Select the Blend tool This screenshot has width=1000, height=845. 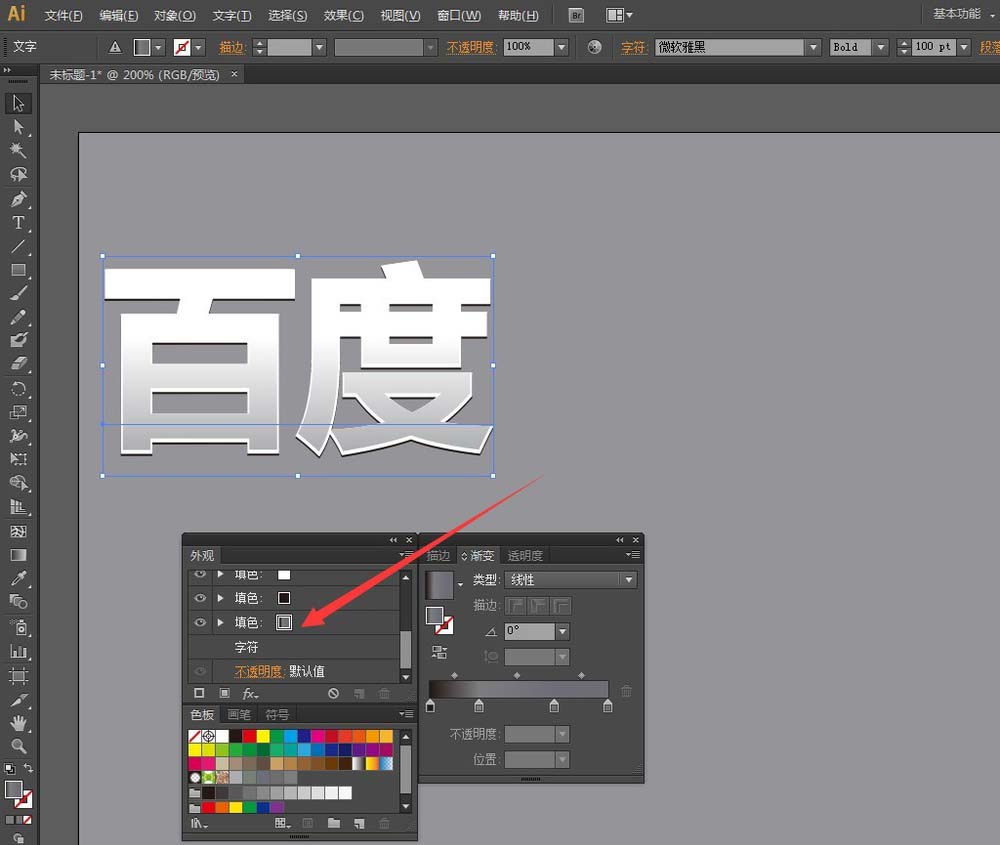18,602
